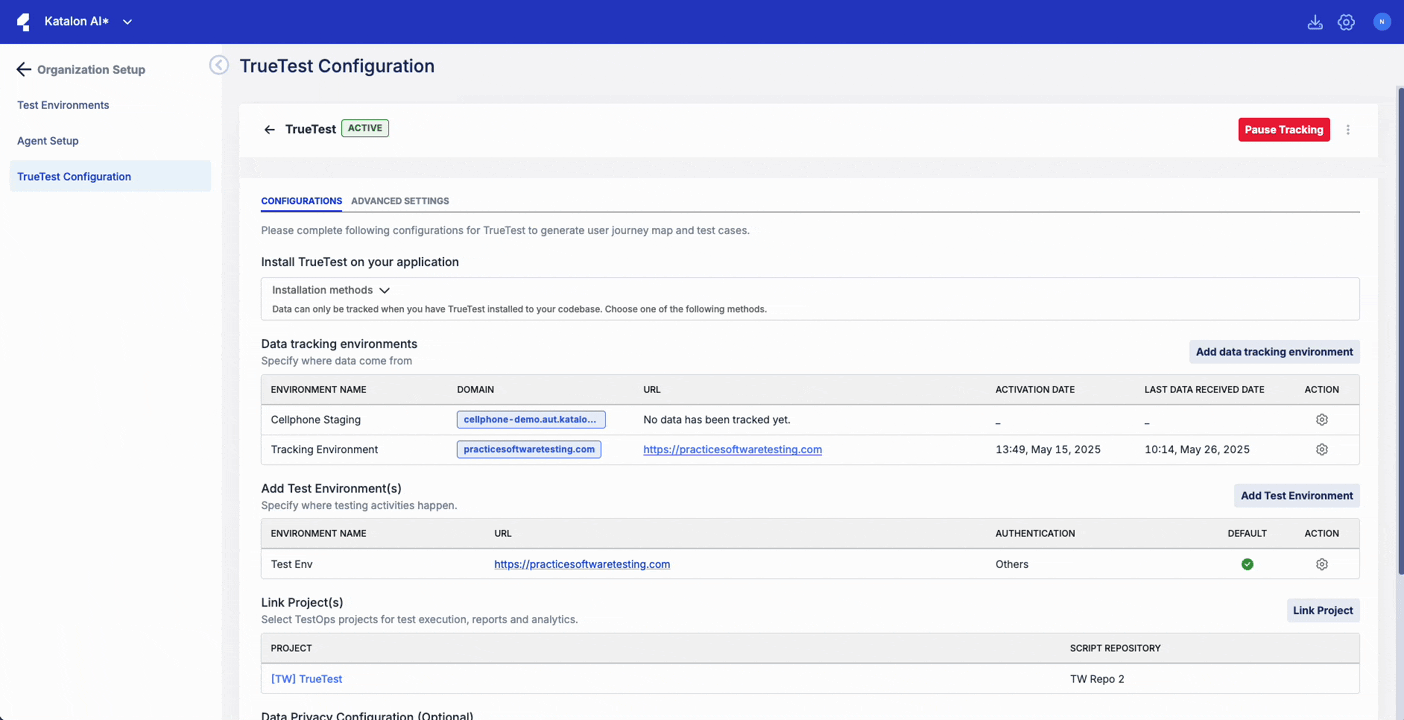This screenshot has height=720, width=1404.
Task: Click cellphone-demo domain tag
Action: (531, 420)
